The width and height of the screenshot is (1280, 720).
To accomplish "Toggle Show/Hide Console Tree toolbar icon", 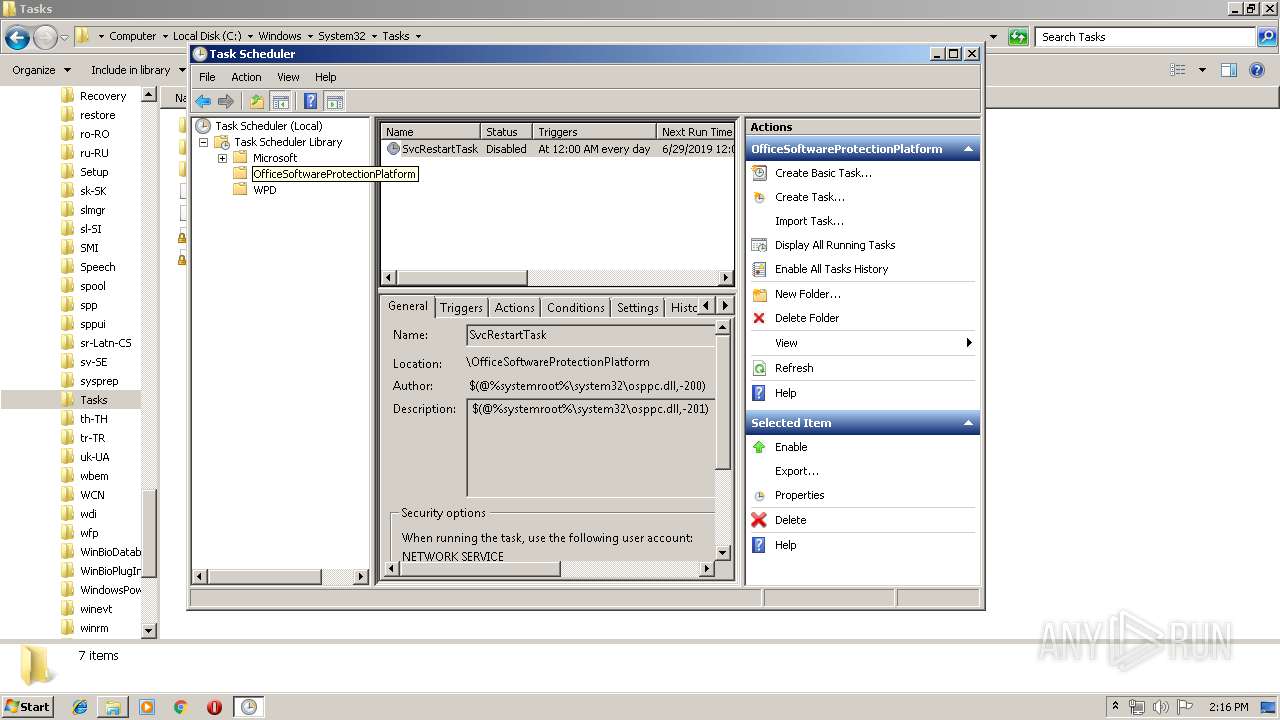I will 281,101.
